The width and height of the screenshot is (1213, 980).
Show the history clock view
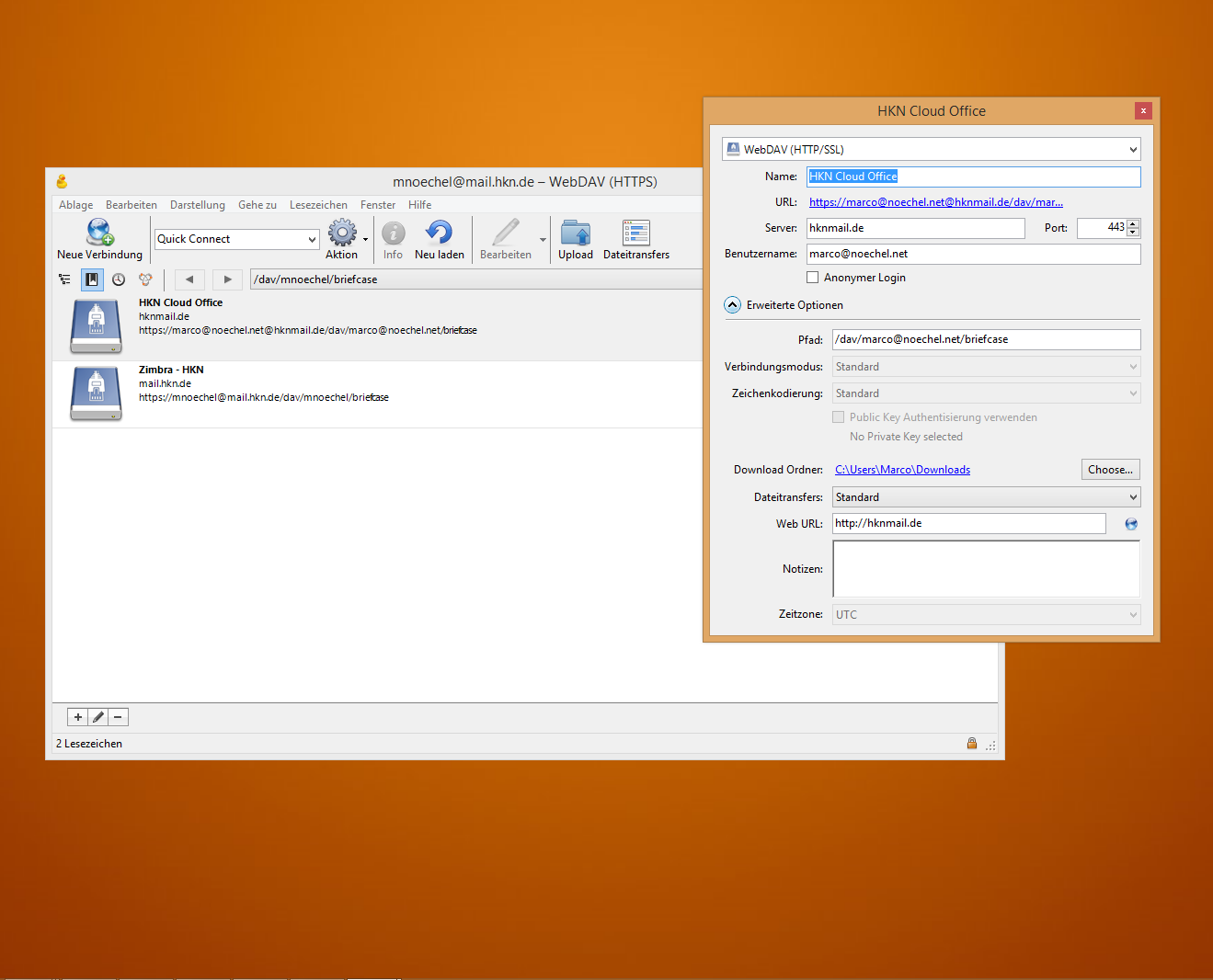[x=119, y=279]
